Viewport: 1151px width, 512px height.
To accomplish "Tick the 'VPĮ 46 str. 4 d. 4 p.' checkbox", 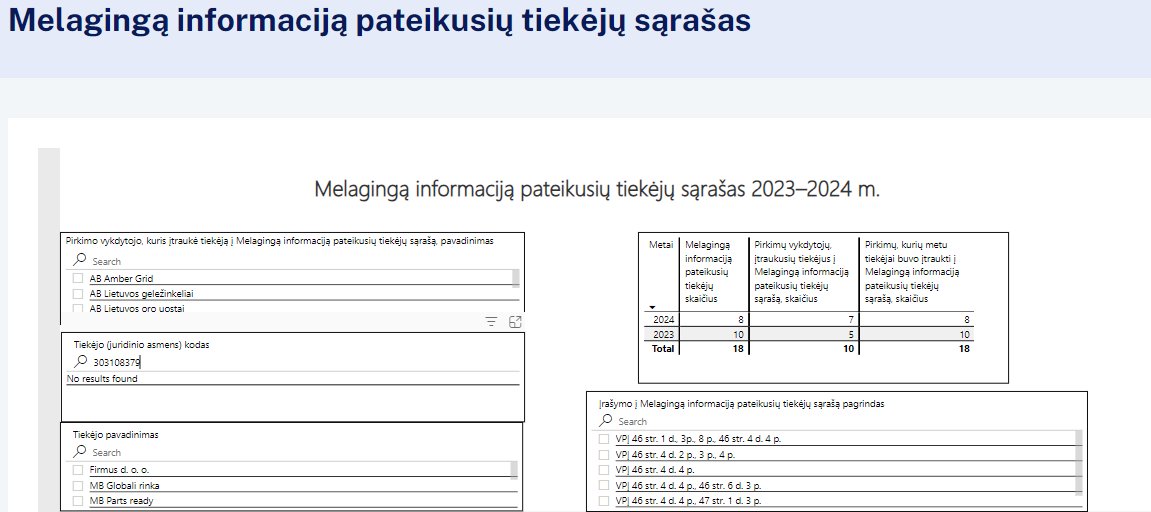I will click(603, 469).
